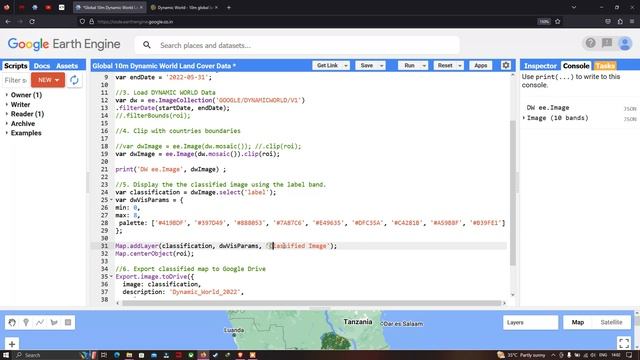
Task: Click the Reset button
Action: tap(445, 66)
